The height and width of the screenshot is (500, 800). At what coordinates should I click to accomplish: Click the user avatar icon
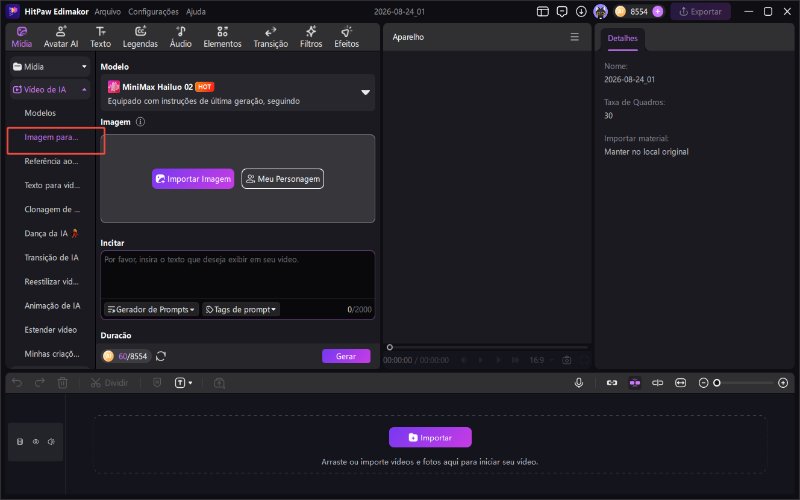(601, 11)
